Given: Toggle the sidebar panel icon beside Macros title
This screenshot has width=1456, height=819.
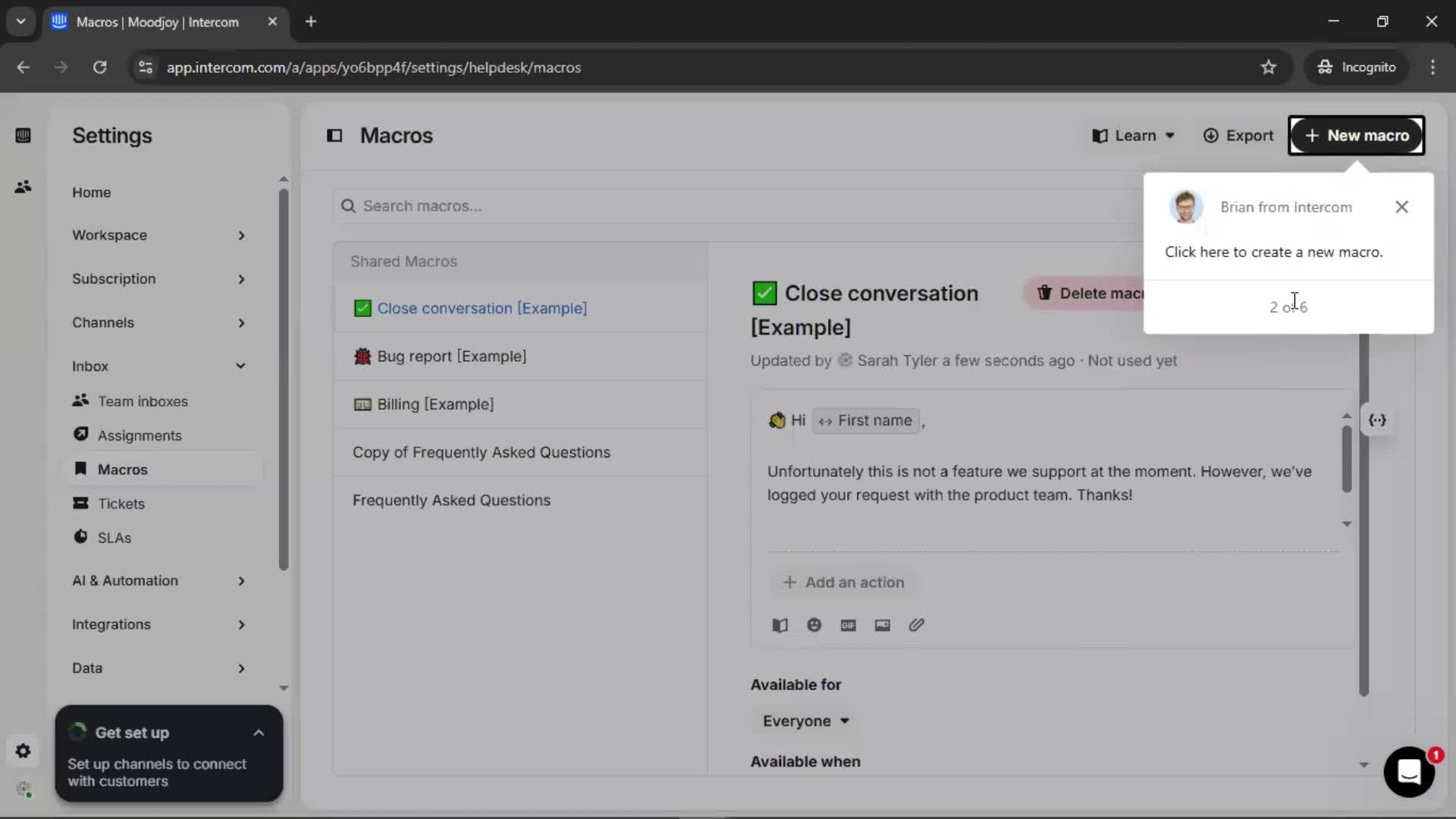Looking at the screenshot, I should point(334,136).
